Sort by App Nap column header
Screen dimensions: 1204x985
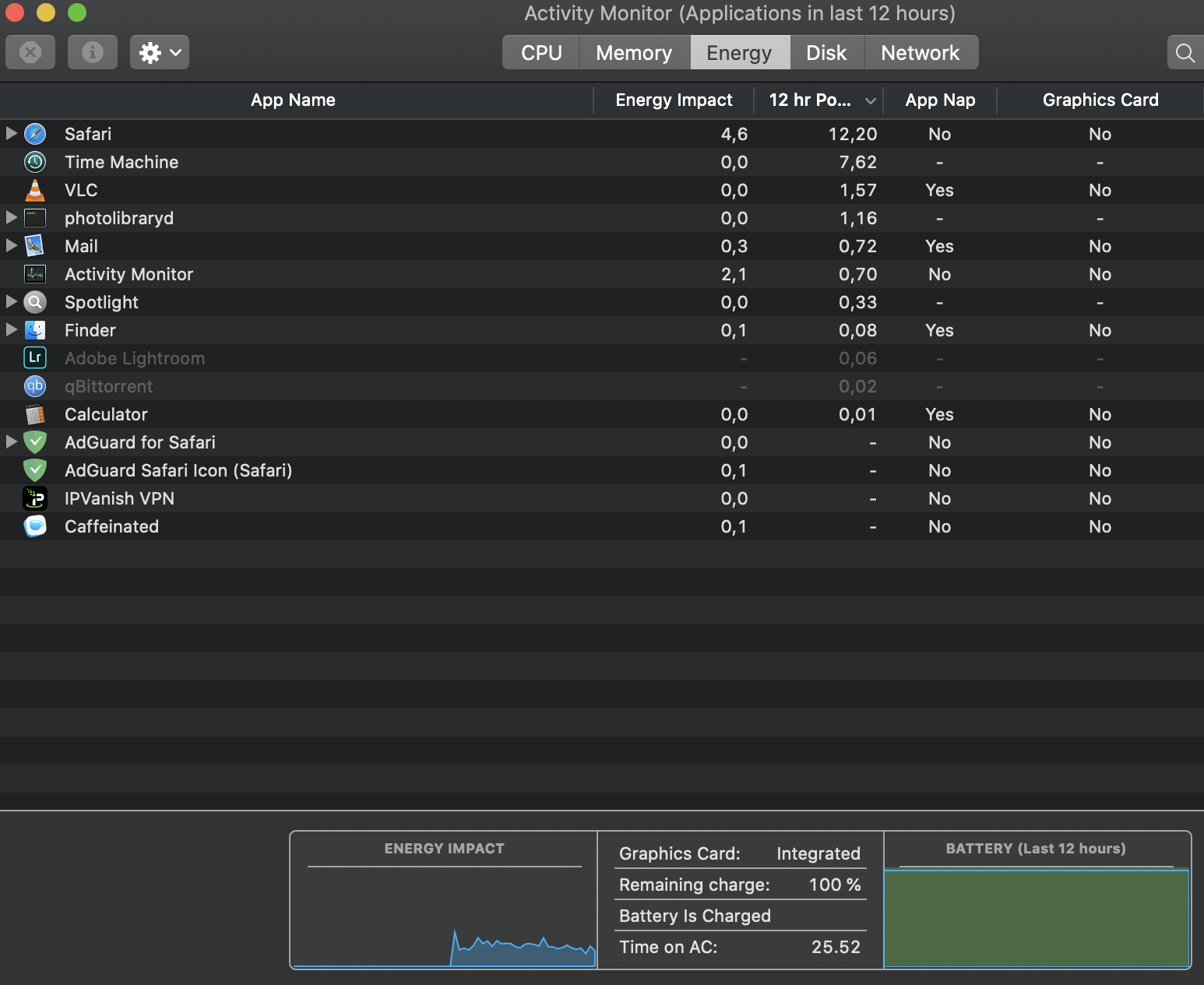[x=940, y=100]
